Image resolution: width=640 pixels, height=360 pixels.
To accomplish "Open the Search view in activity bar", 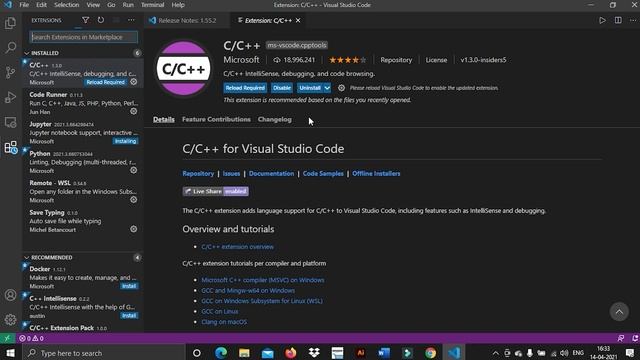I will click(11, 47).
